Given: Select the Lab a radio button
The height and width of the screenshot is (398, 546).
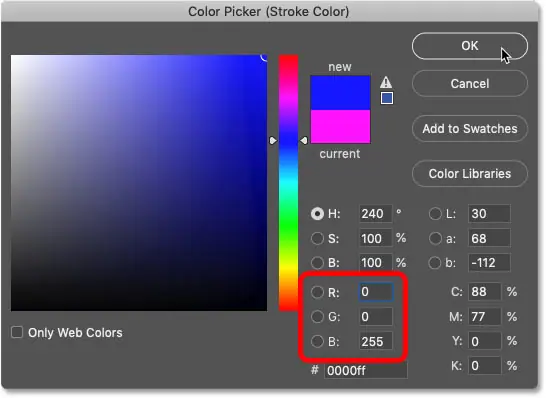Looking at the screenshot, I should click(435, 239).
